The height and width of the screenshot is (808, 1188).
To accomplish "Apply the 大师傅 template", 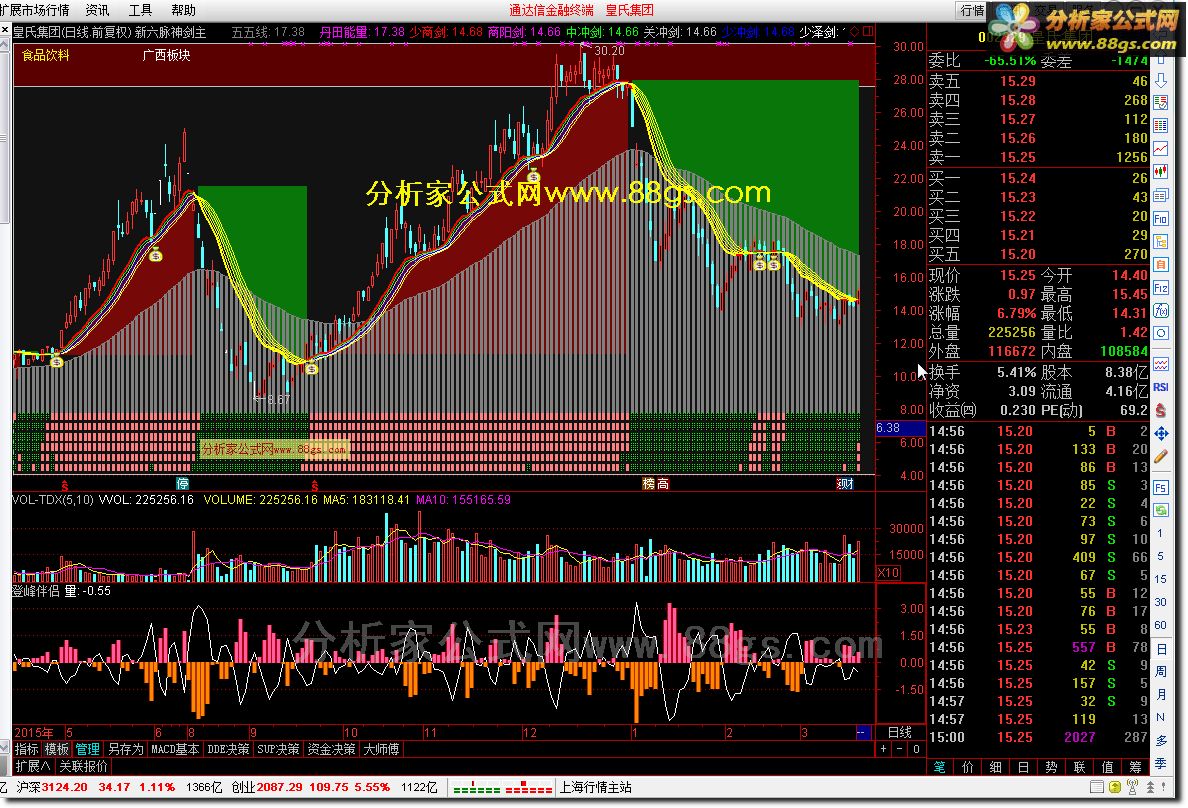I will (x=381, y=750).
